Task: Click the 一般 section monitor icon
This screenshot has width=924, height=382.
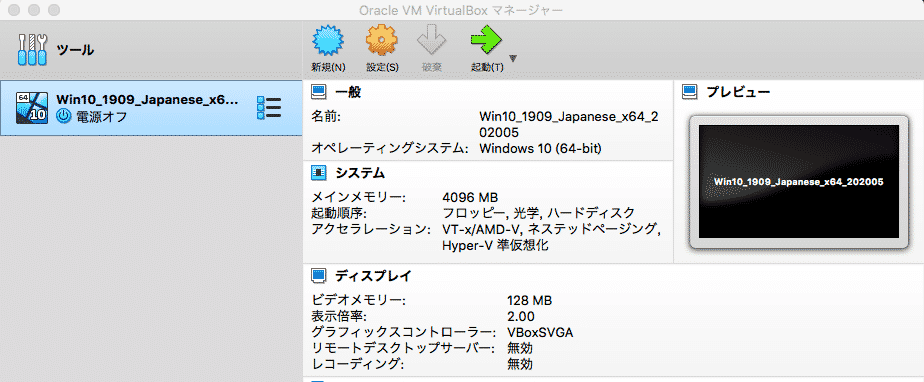Action: click(318, 91)
